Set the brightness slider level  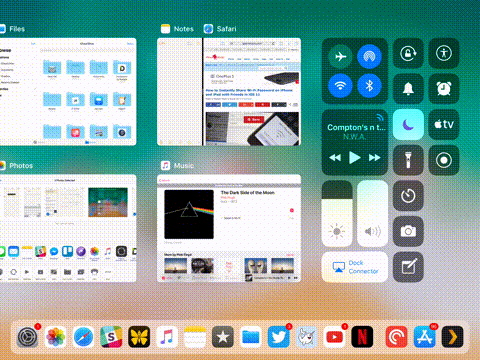pyautogui.click(x=337, y=213)
